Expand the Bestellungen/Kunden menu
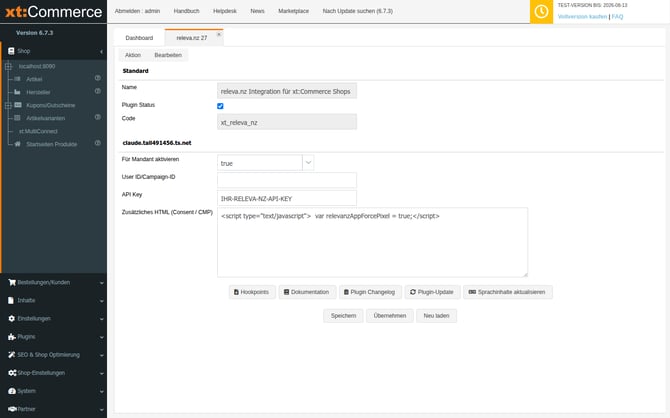The height and width of the screenshot is (418, 670). [x=102, y=283]
